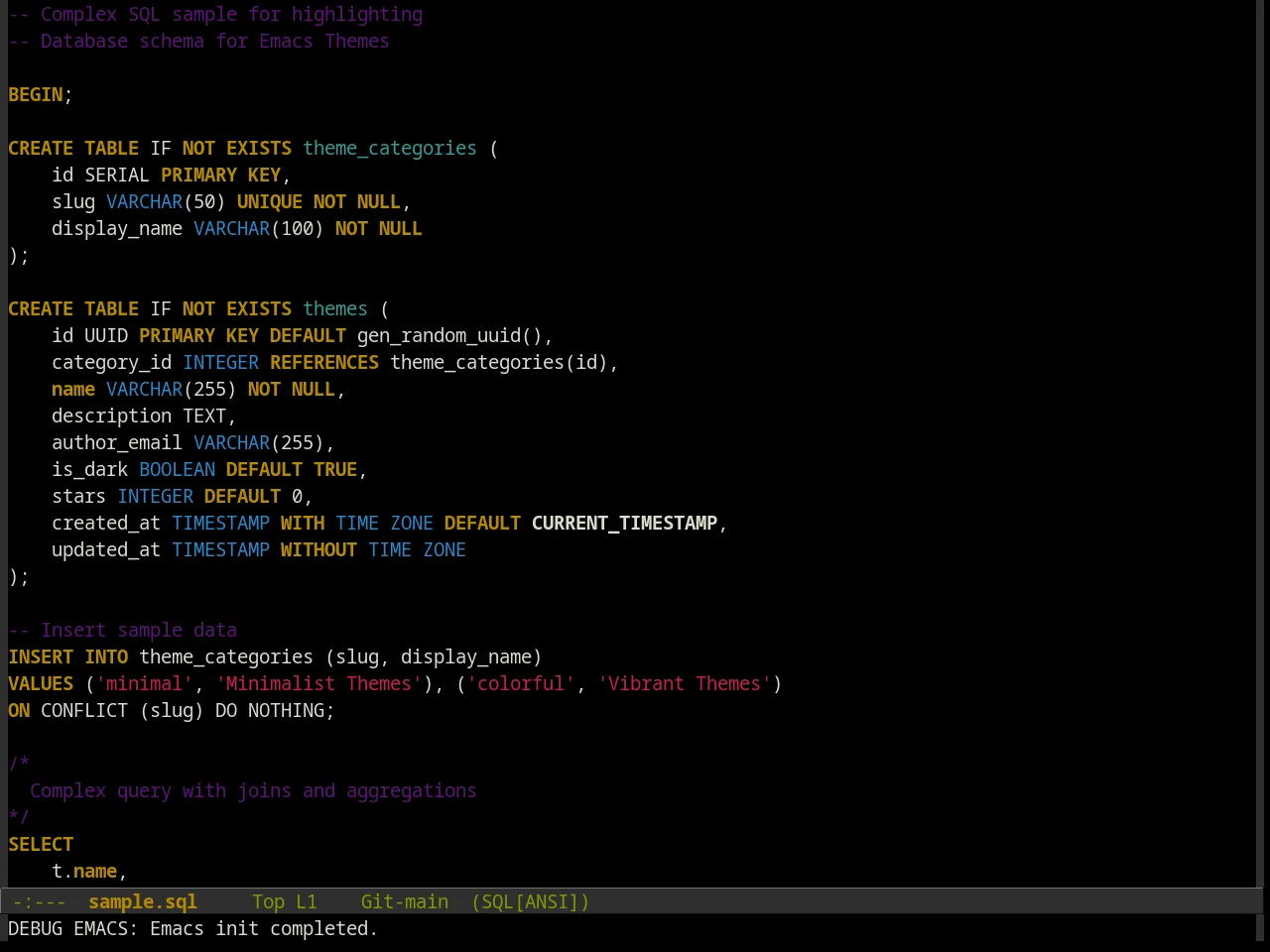Click the 'Vibrant Themes' string literal
This screenshot has height=952, width=1270.
point(685,684)
